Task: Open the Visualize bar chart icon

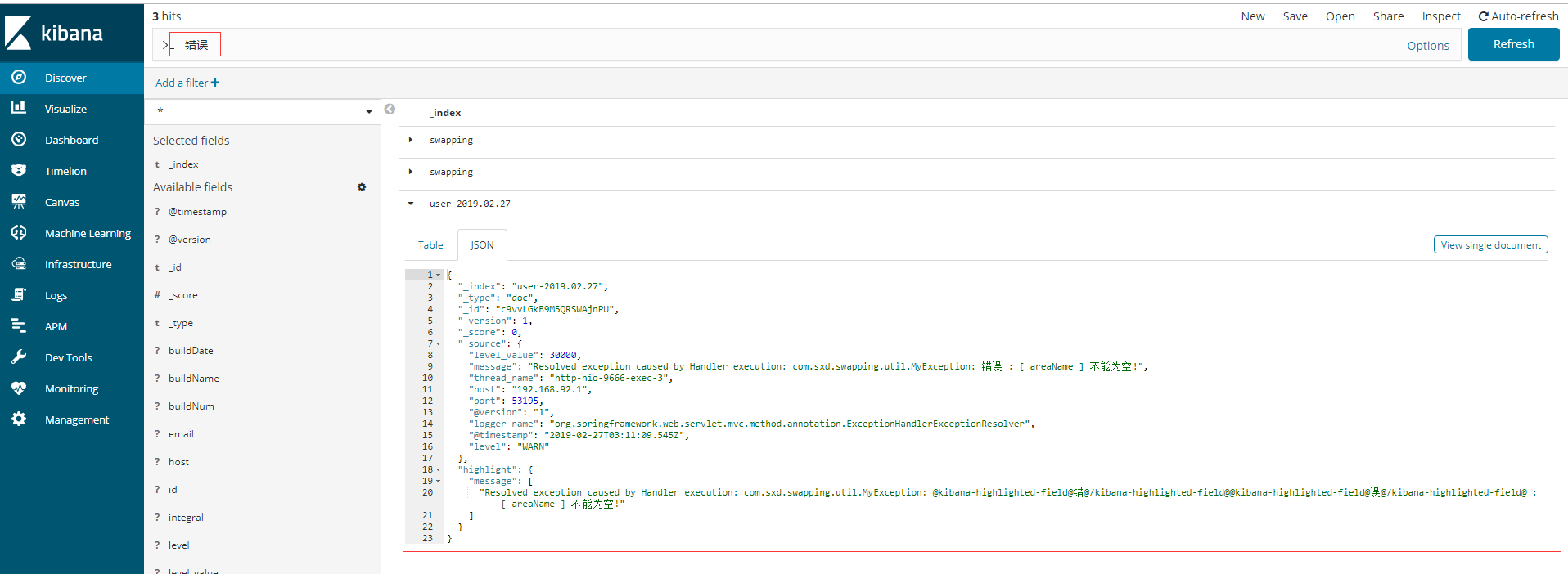Action: pyautogui.click(x=19, y=108)
